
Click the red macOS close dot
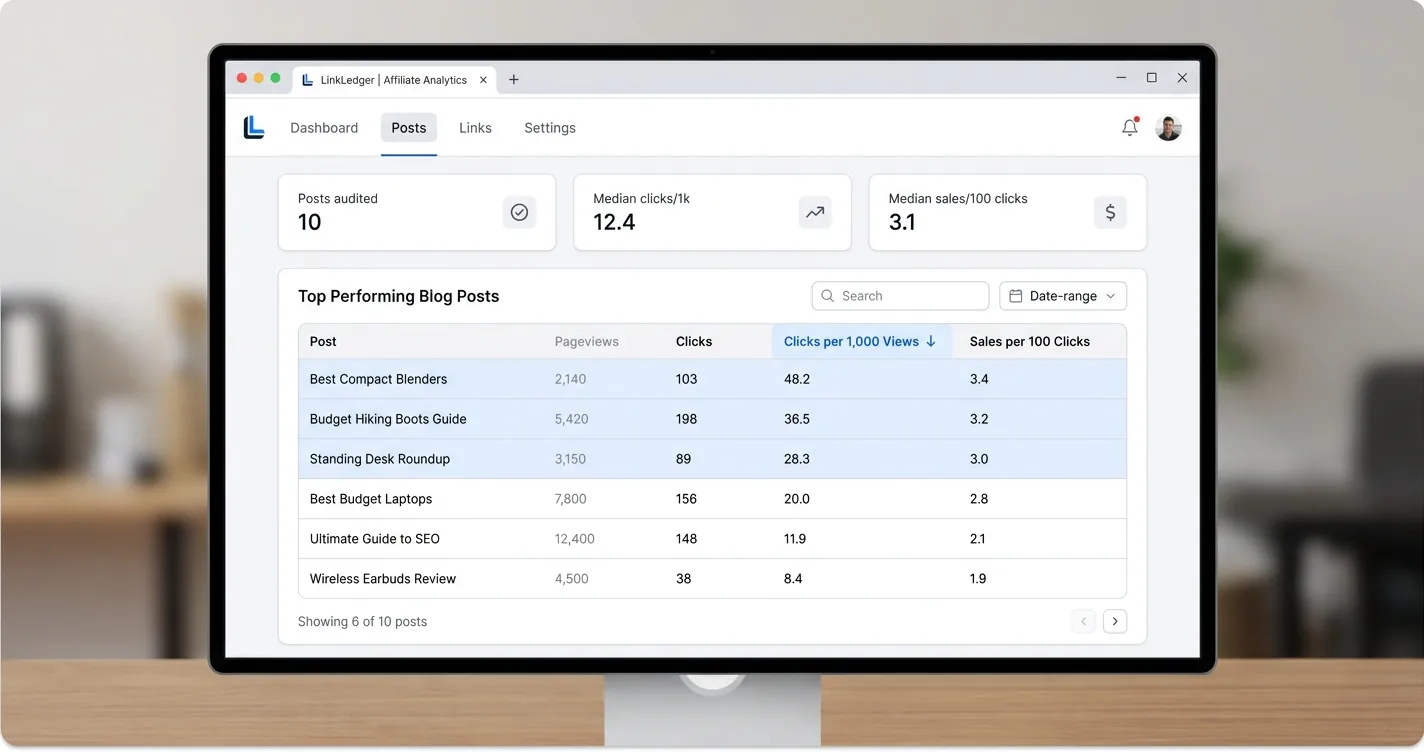tap(242, 78)
